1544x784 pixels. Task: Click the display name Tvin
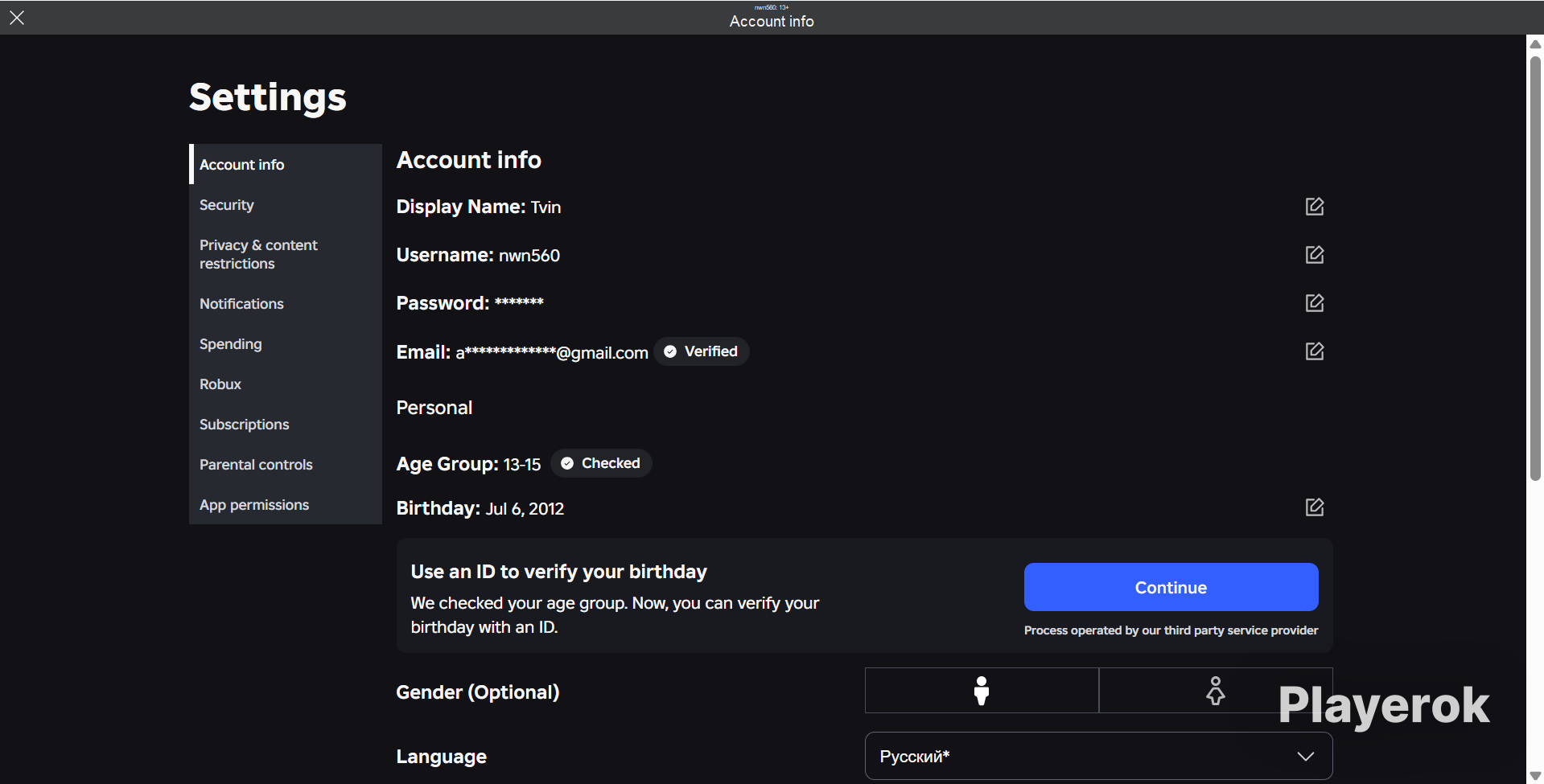click(x=546, y=207)
